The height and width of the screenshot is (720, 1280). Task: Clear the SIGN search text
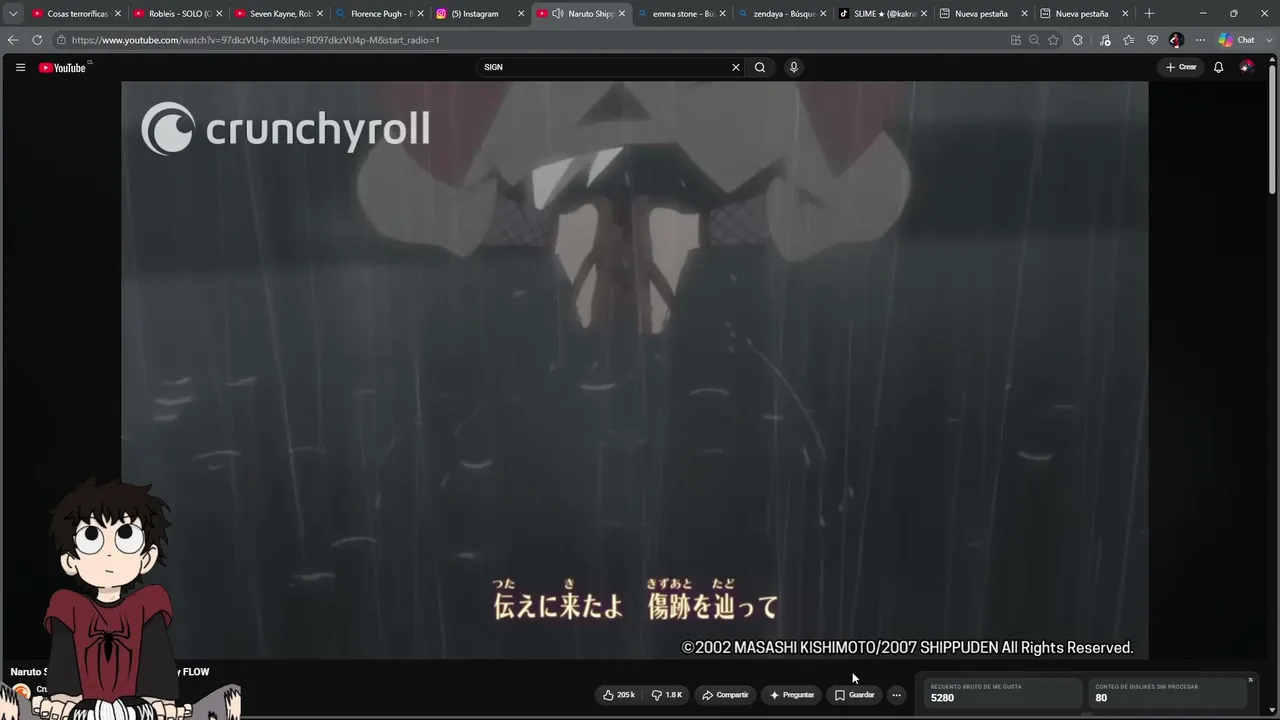736,67
